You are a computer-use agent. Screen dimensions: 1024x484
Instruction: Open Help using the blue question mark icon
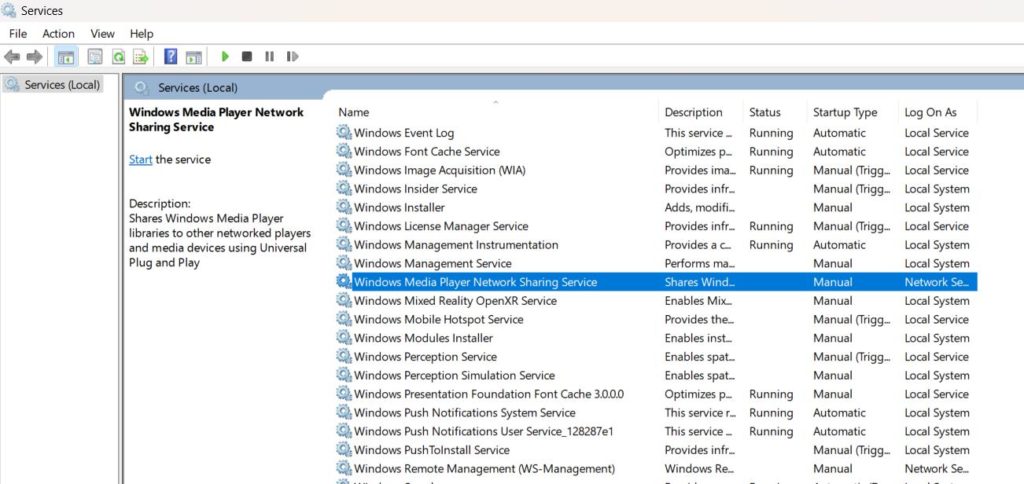click(171, 57)
